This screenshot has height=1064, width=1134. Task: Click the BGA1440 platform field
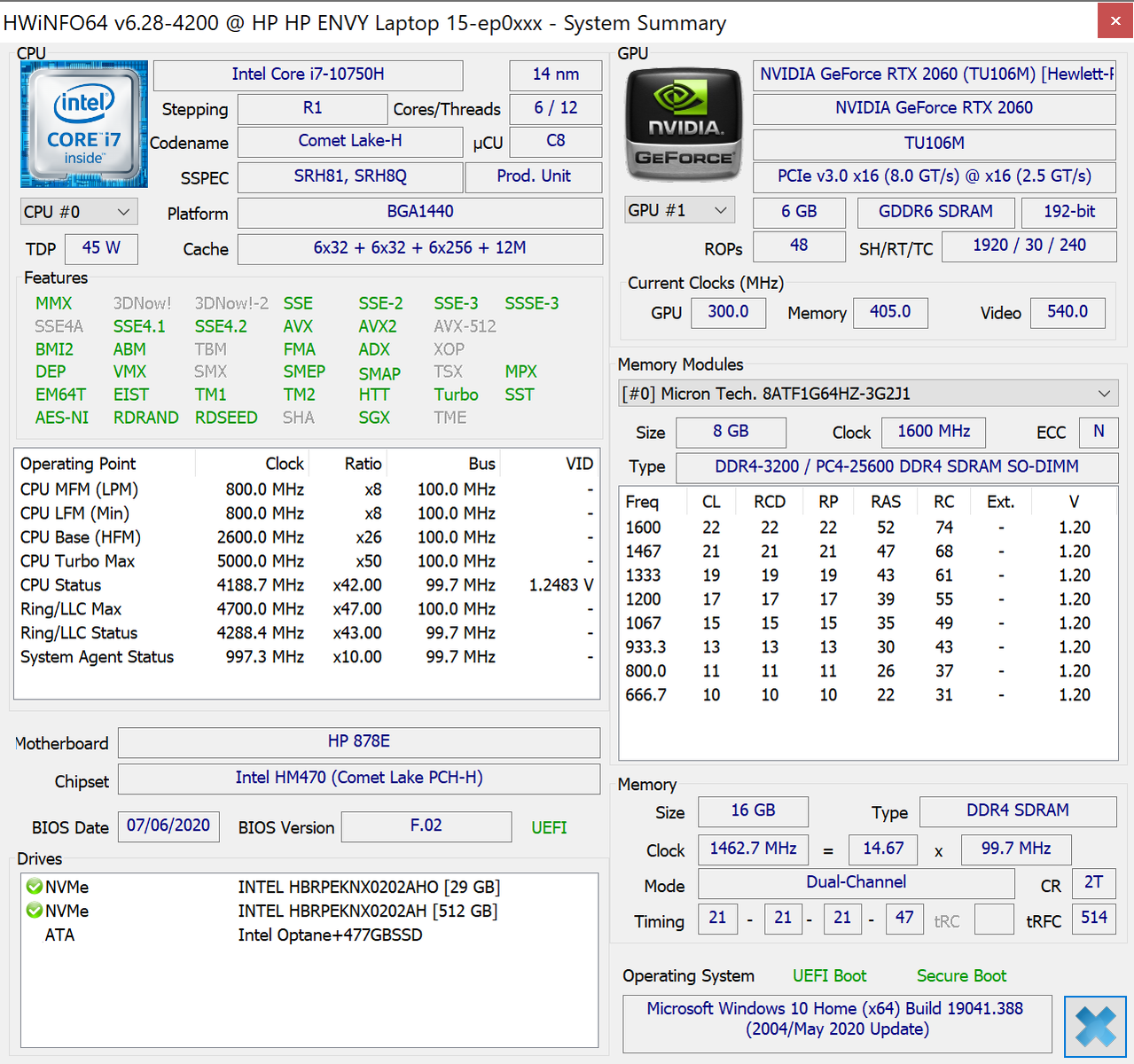click(420, 212)
